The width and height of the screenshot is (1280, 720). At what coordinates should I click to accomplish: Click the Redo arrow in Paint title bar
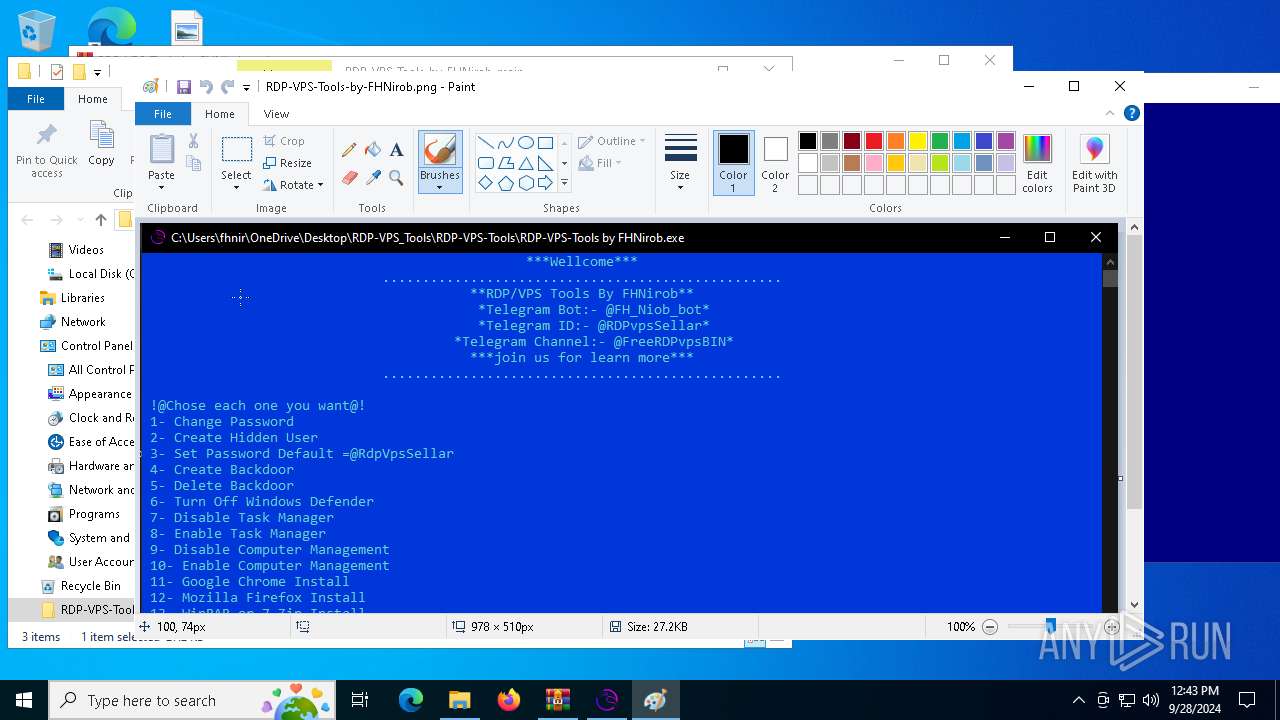[228, 87]
